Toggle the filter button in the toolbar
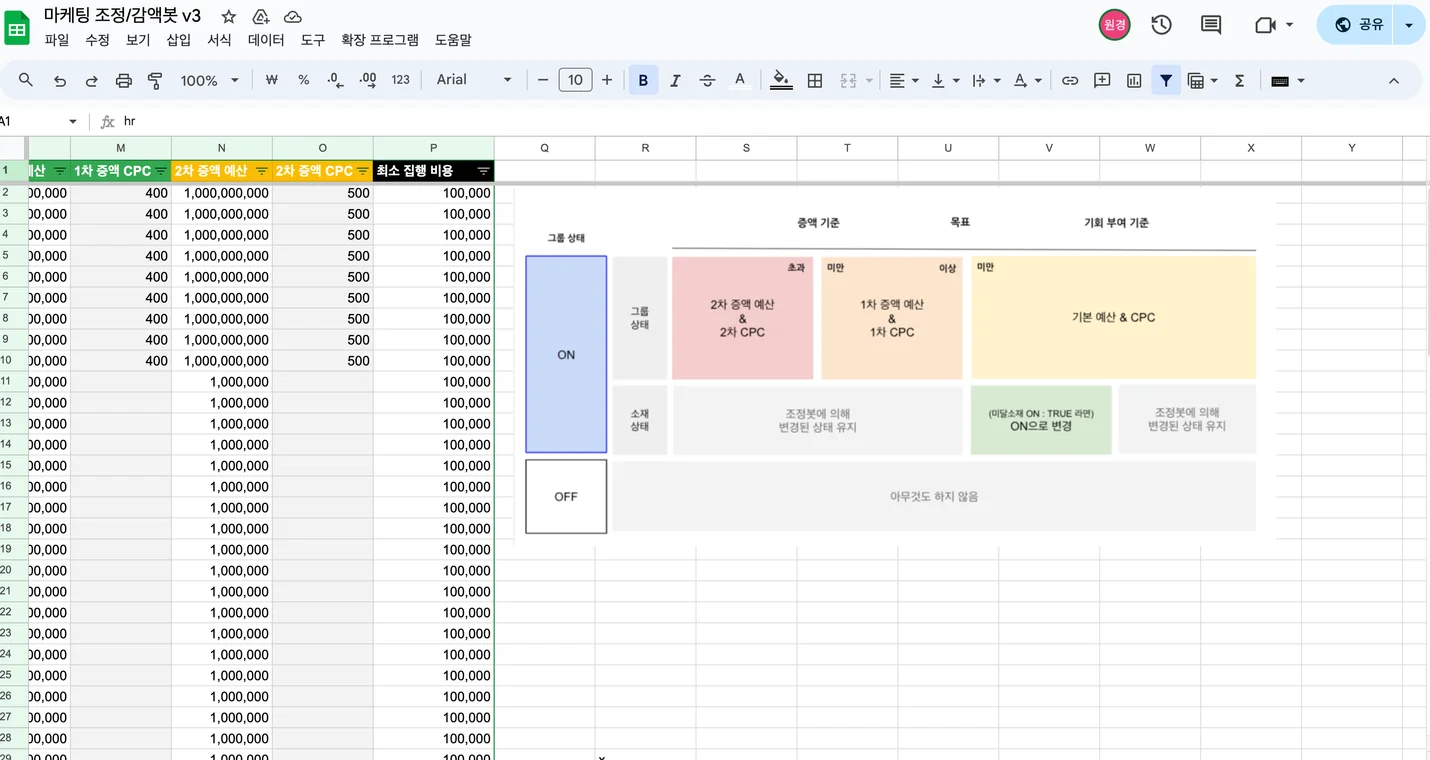1430x760 pixels. tap(1166, 80)
